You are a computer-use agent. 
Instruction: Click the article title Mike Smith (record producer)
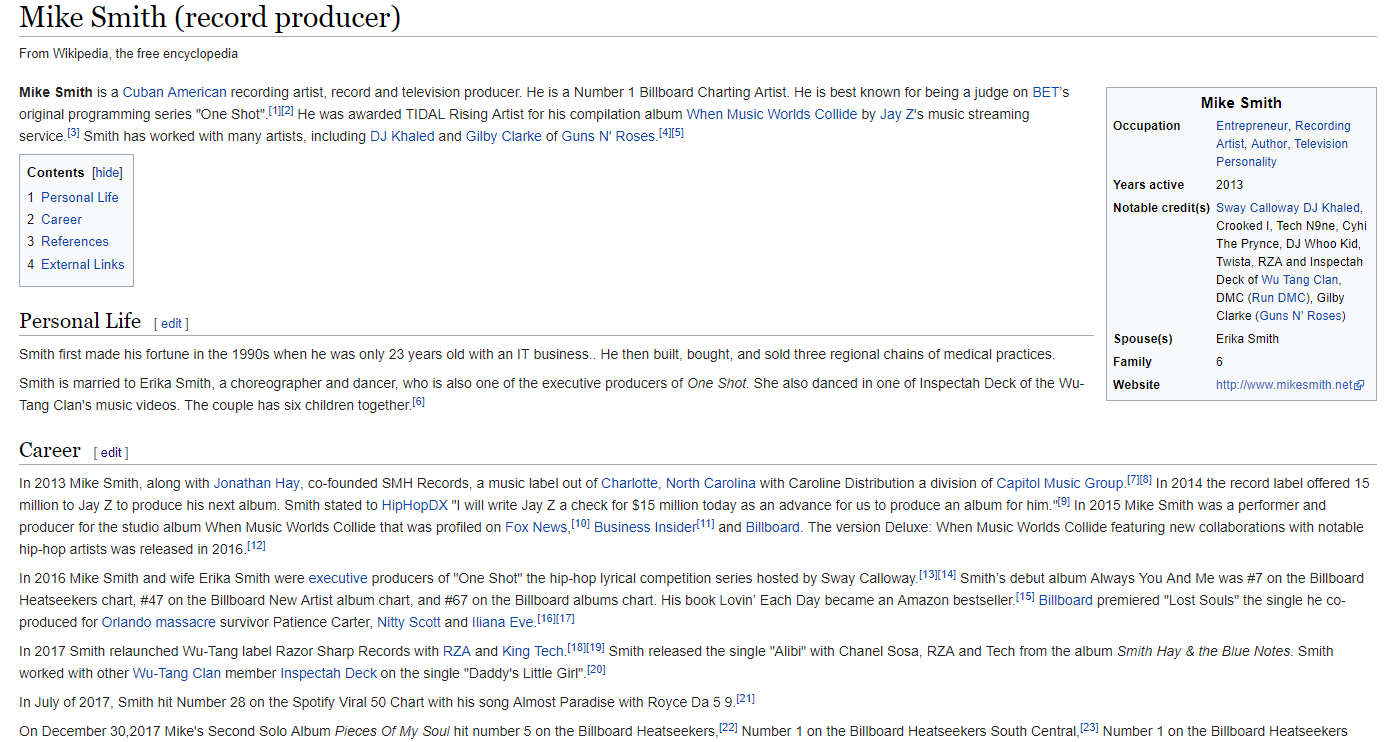[x=210, y=17]
